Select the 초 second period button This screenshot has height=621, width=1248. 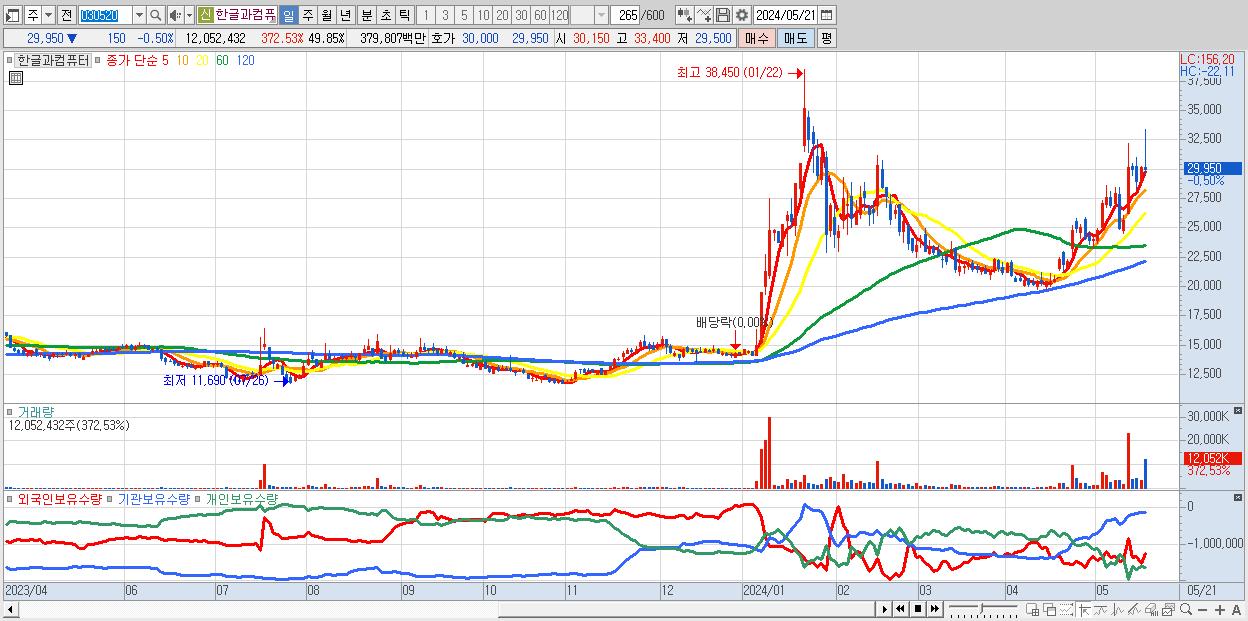point(385,15)
